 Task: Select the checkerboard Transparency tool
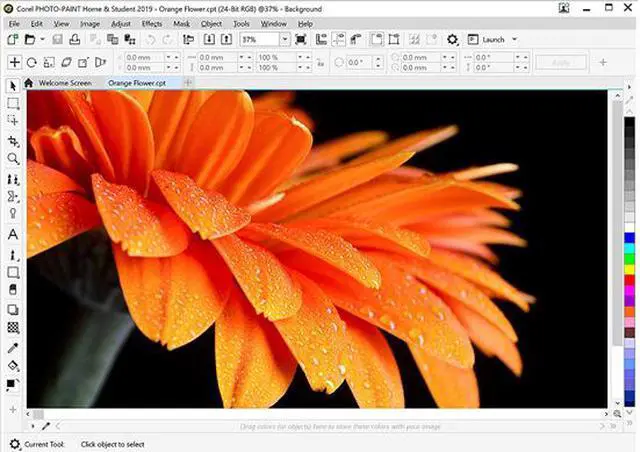(x=13, y=327)
